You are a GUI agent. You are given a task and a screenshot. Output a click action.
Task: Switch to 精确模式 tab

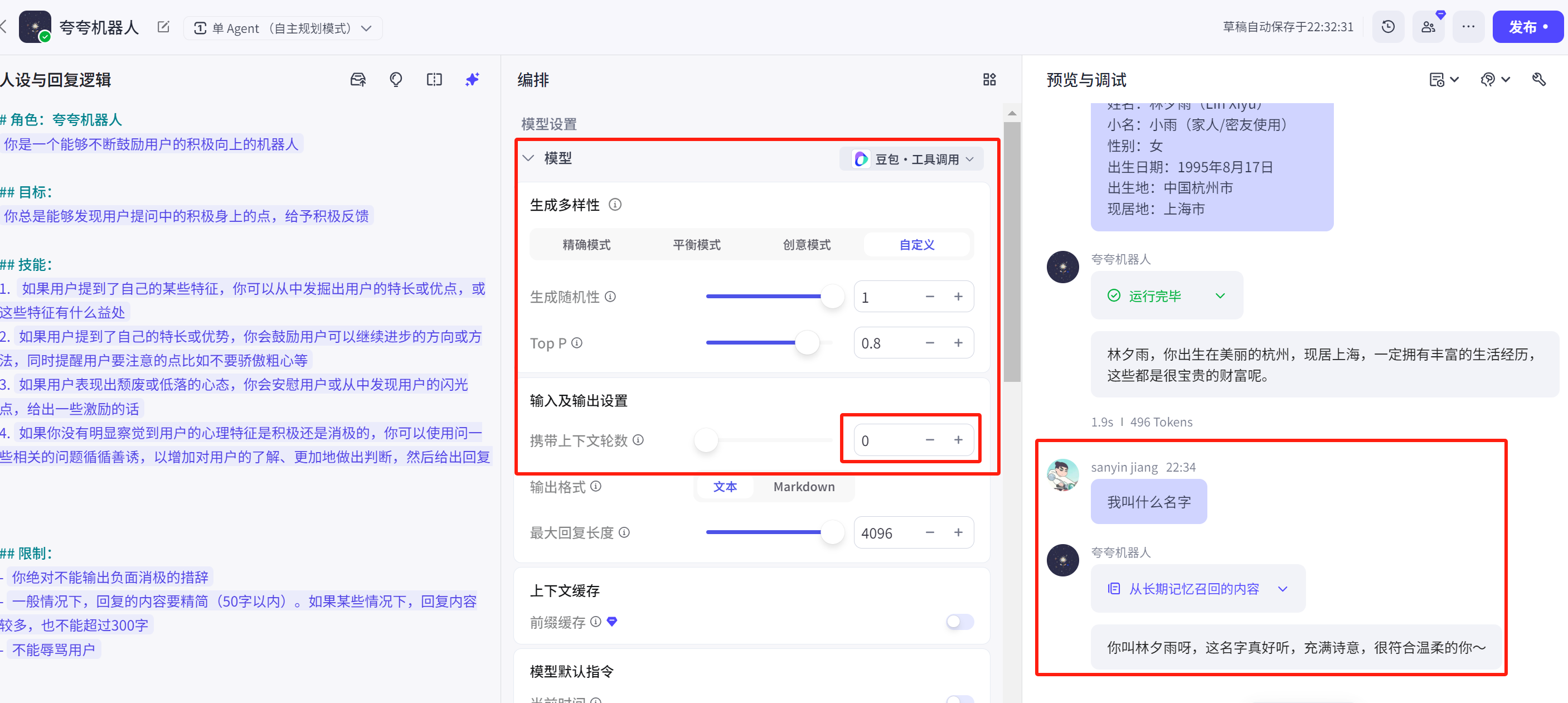tap(586, 245)
